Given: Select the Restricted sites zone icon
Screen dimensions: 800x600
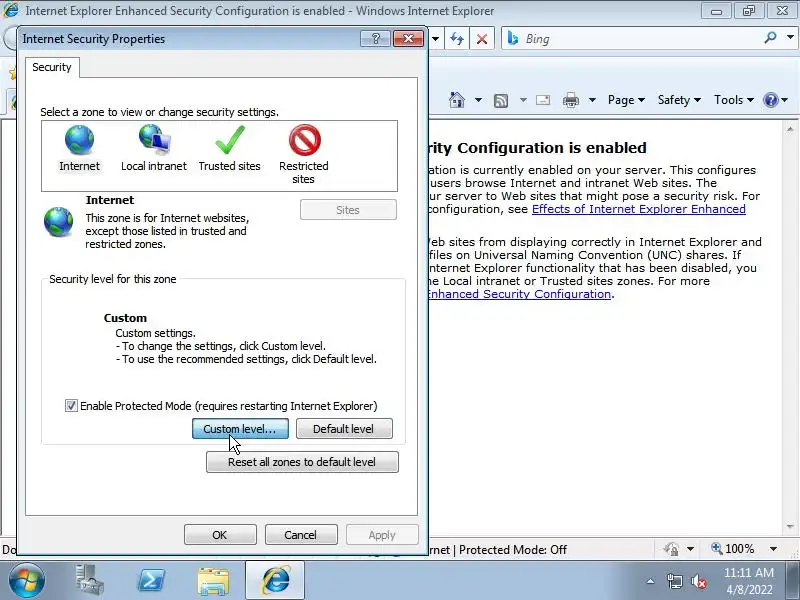Looking at the screenshot, I should [305, 139].
